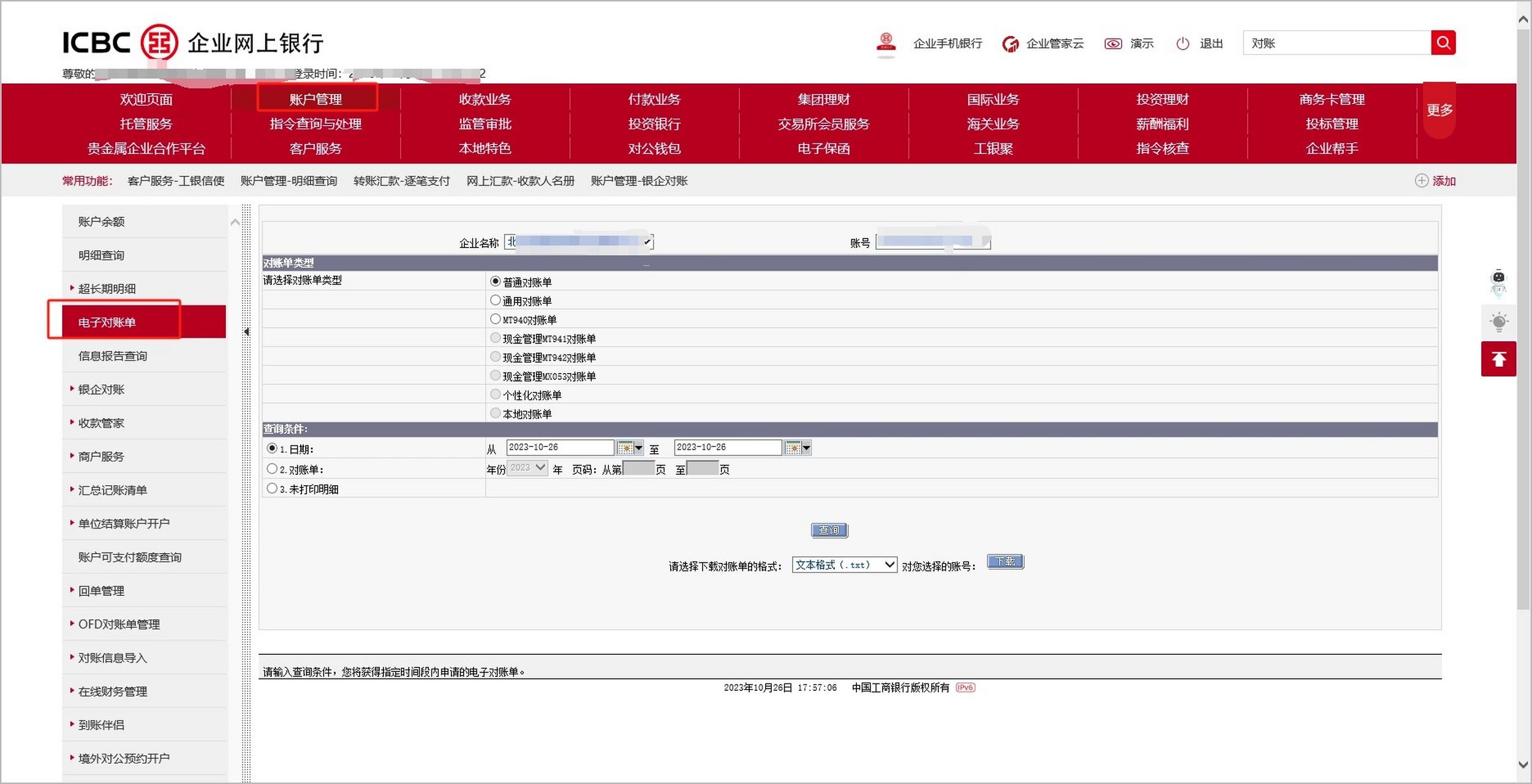Open shortcut 账户管理-银企对账

tap(639, 181)
